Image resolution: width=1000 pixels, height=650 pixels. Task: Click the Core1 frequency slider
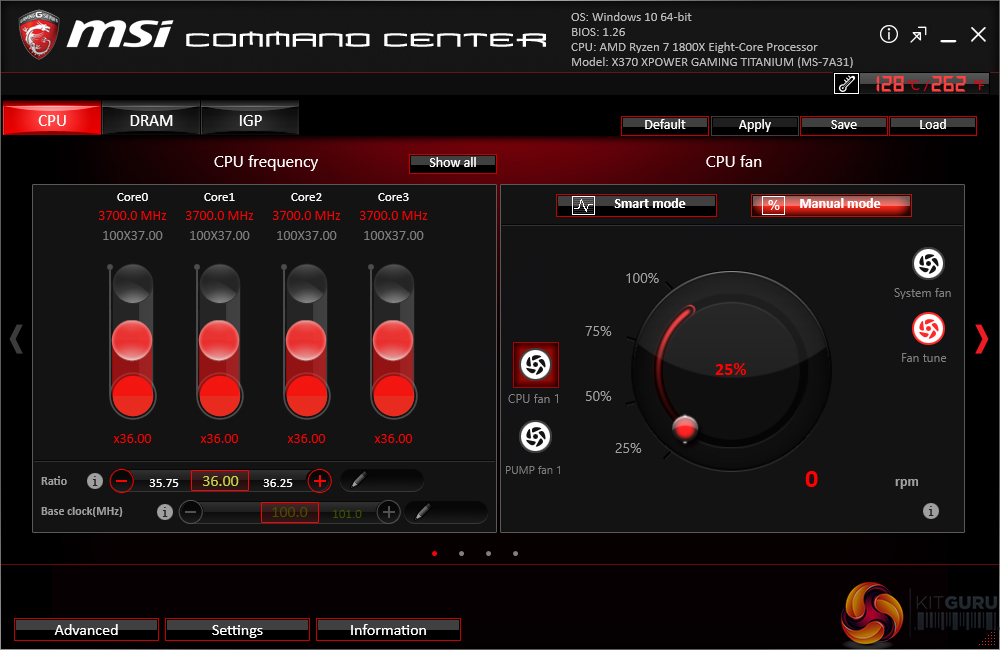pos(219,341)
